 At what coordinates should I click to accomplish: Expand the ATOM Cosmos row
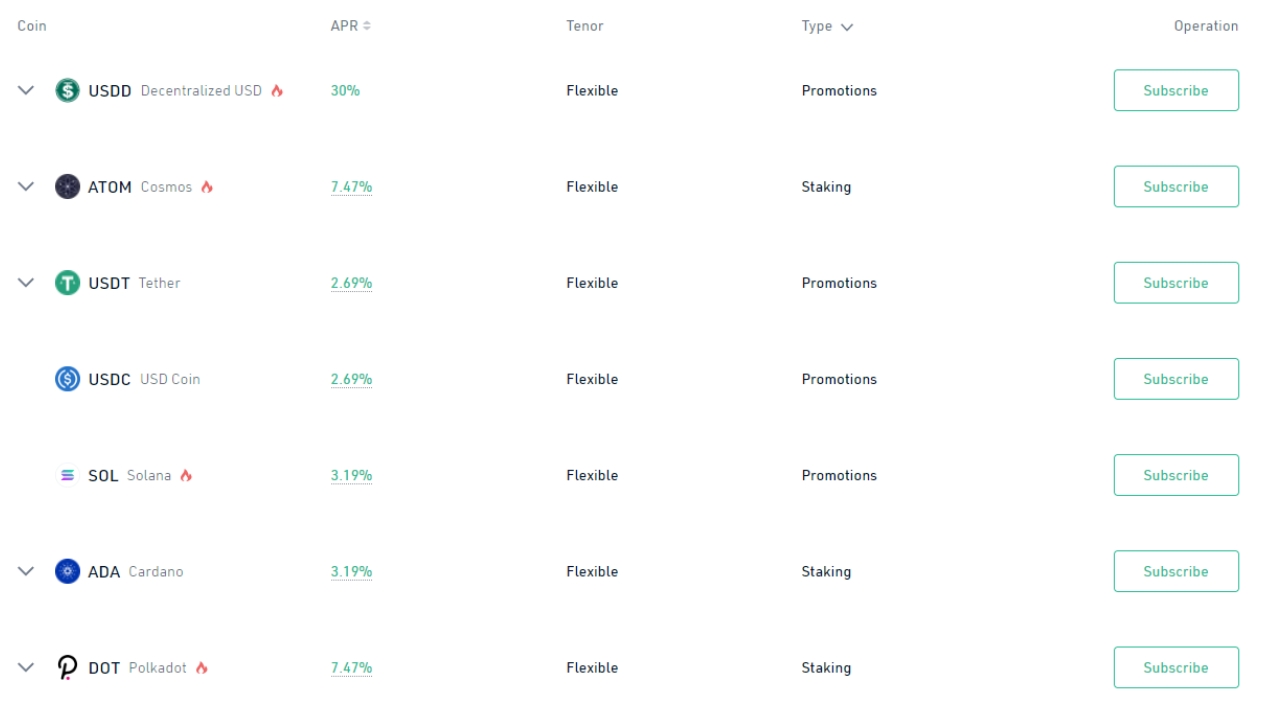click(25, 186)
